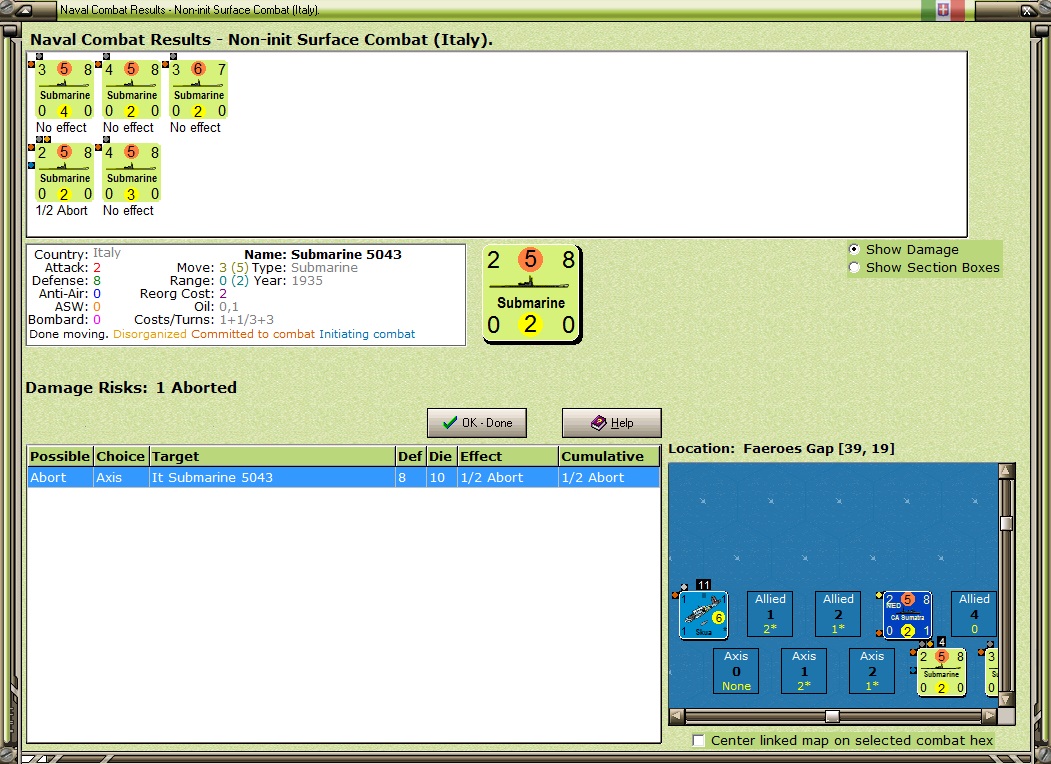Select the submarine counter with factors 3-6-7

198,90
